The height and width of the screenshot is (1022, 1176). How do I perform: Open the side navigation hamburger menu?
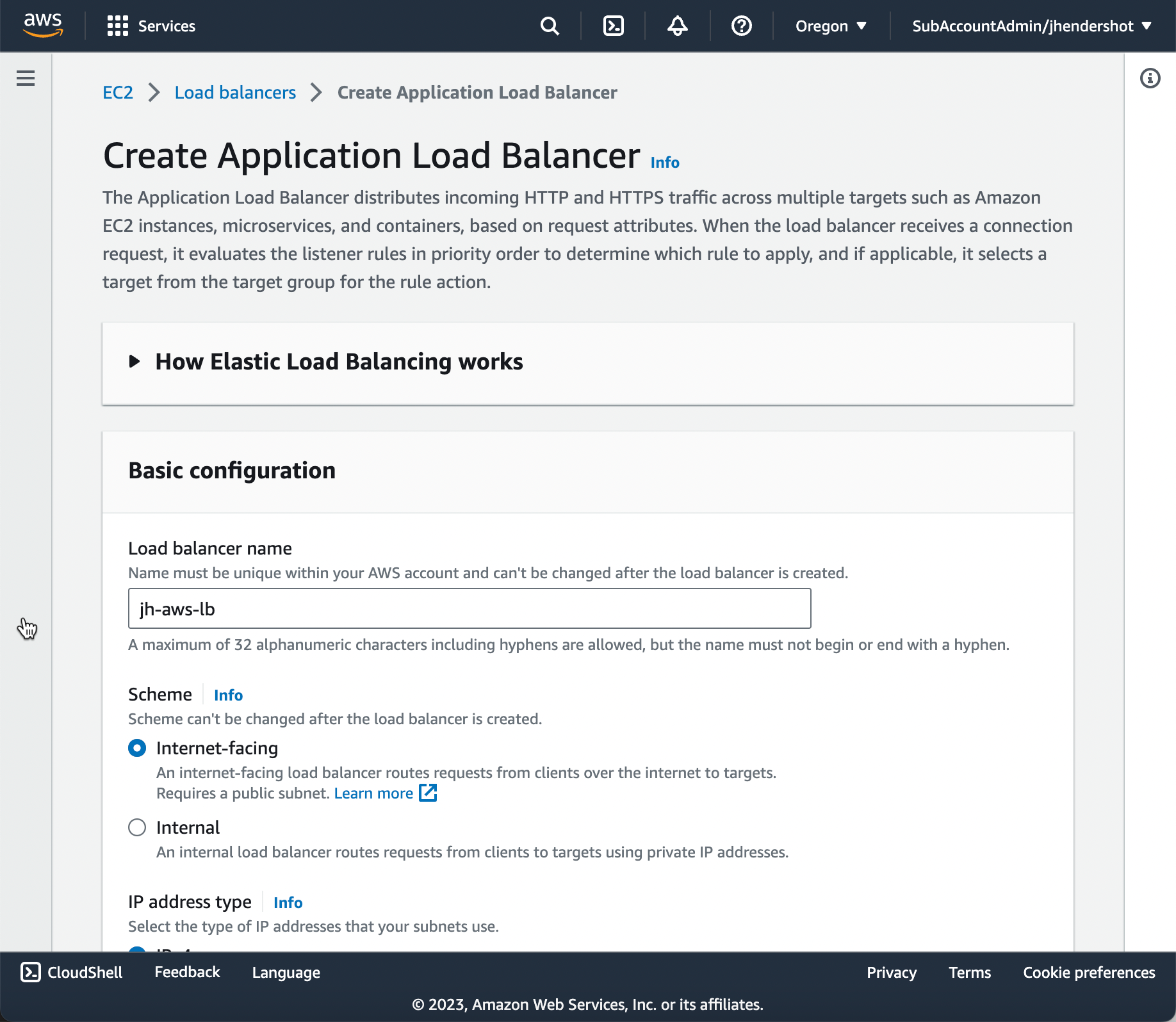click(26, 78)
